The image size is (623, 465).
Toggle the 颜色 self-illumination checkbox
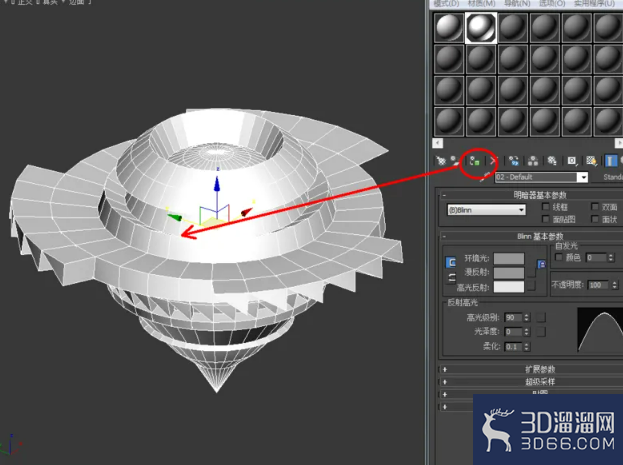point(559,257)
